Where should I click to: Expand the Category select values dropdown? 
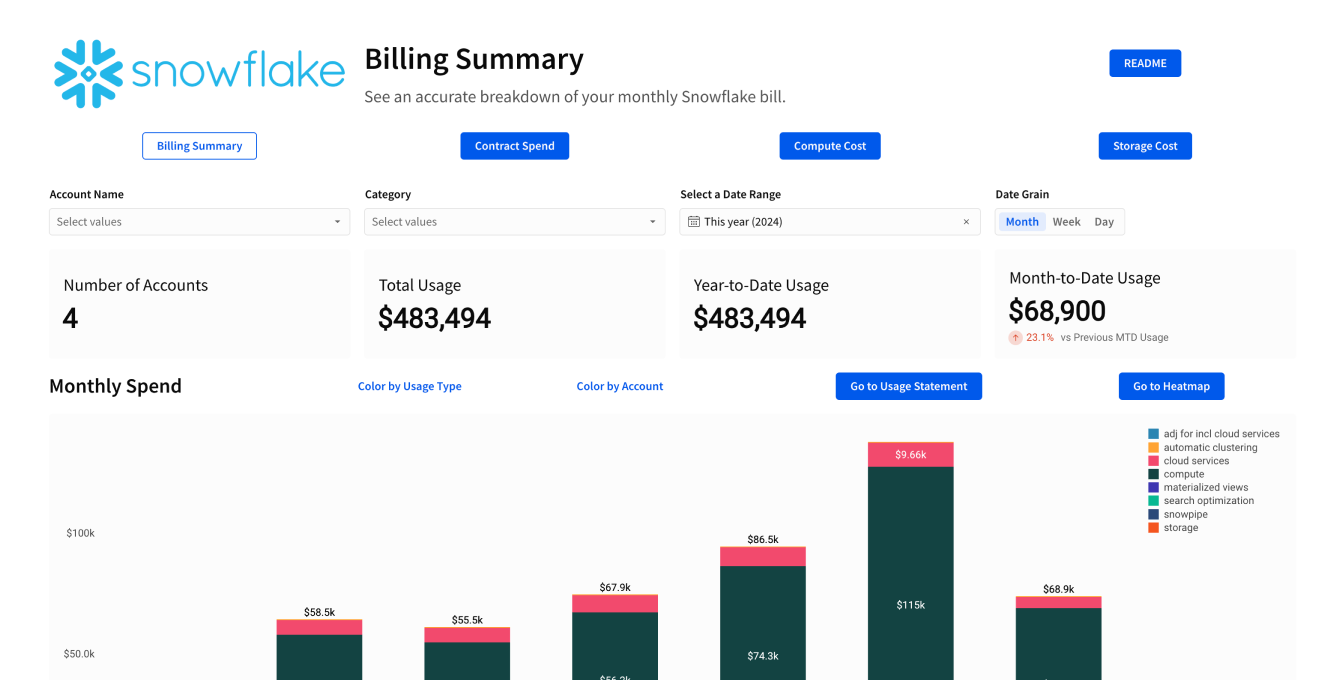[514, 222]
